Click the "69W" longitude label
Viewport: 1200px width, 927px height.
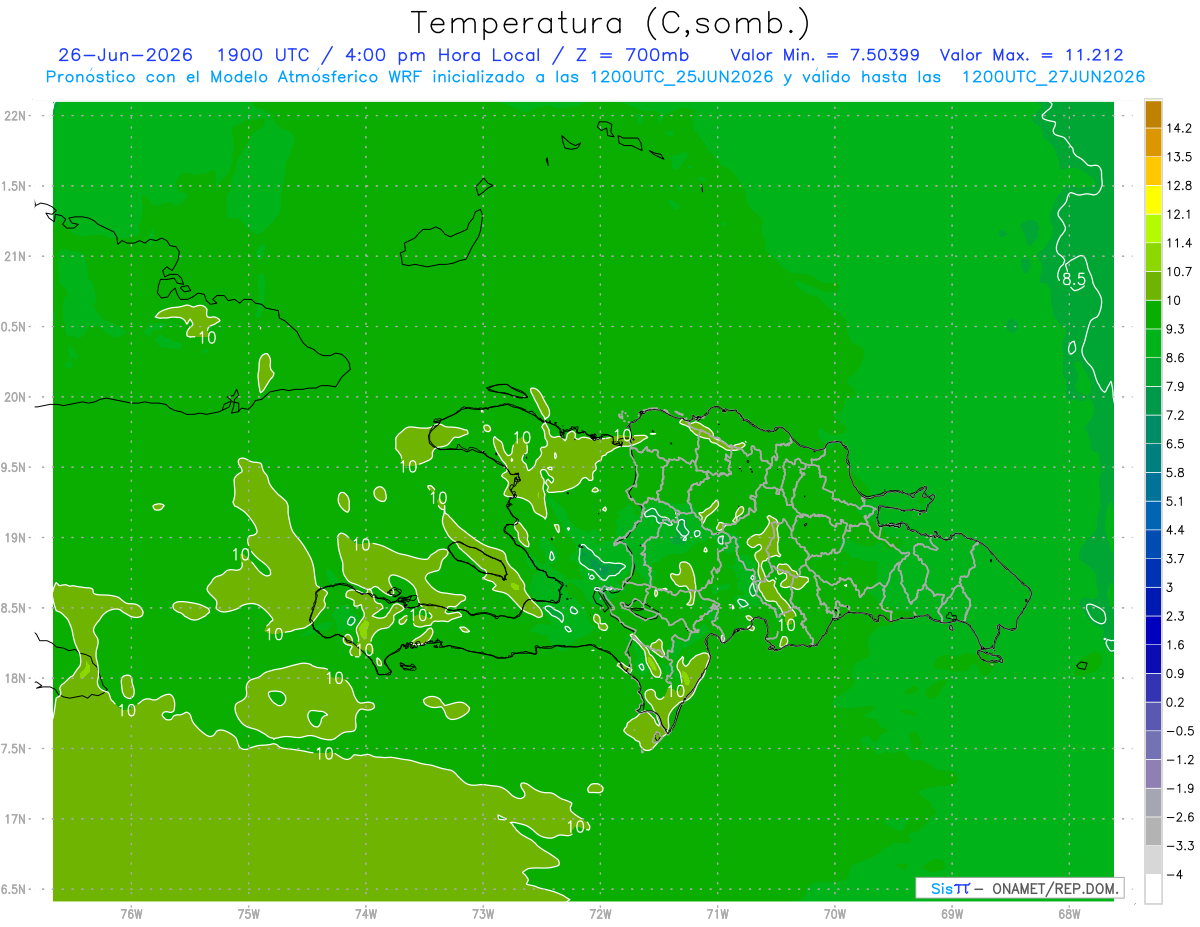952,913
